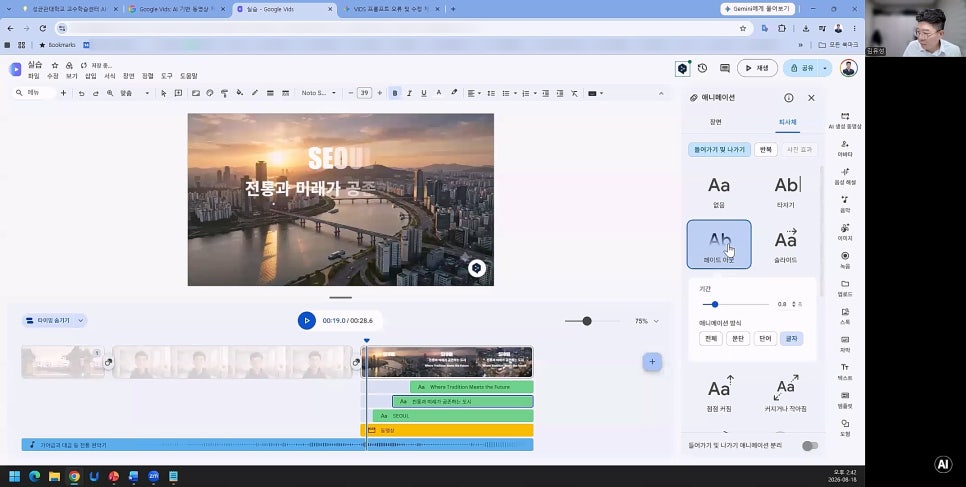Click the clear formatting icon

574,93
